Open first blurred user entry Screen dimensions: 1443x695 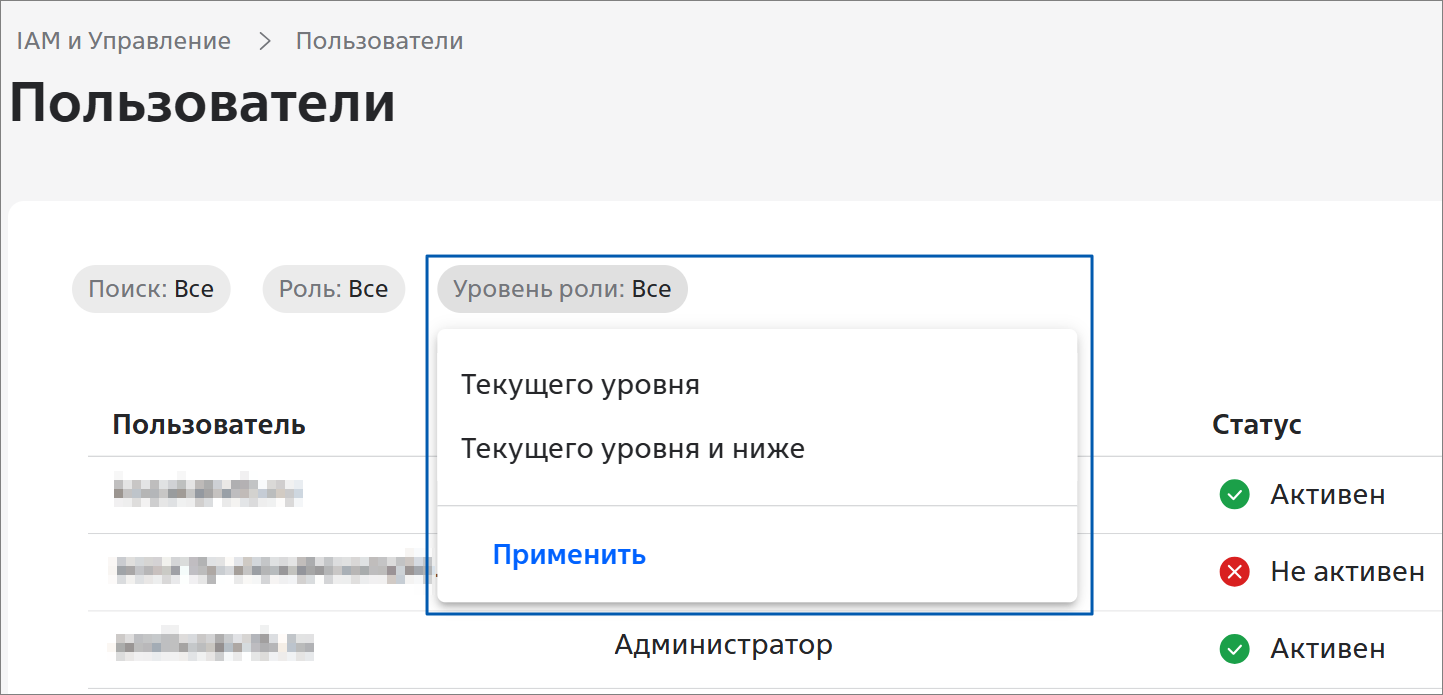click(x=208, y=491)
